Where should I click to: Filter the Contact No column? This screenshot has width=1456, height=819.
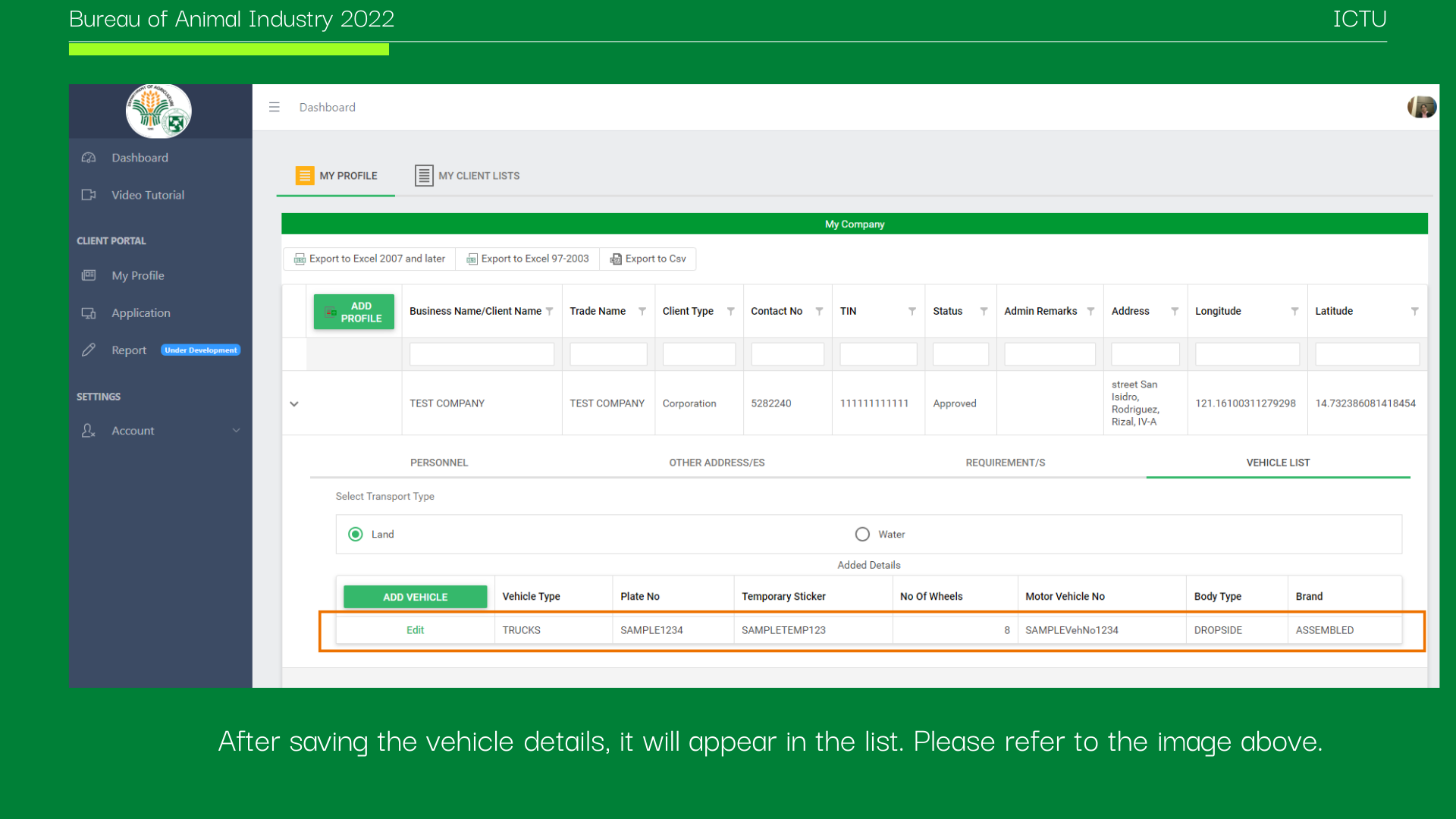[x=819, y=311]
